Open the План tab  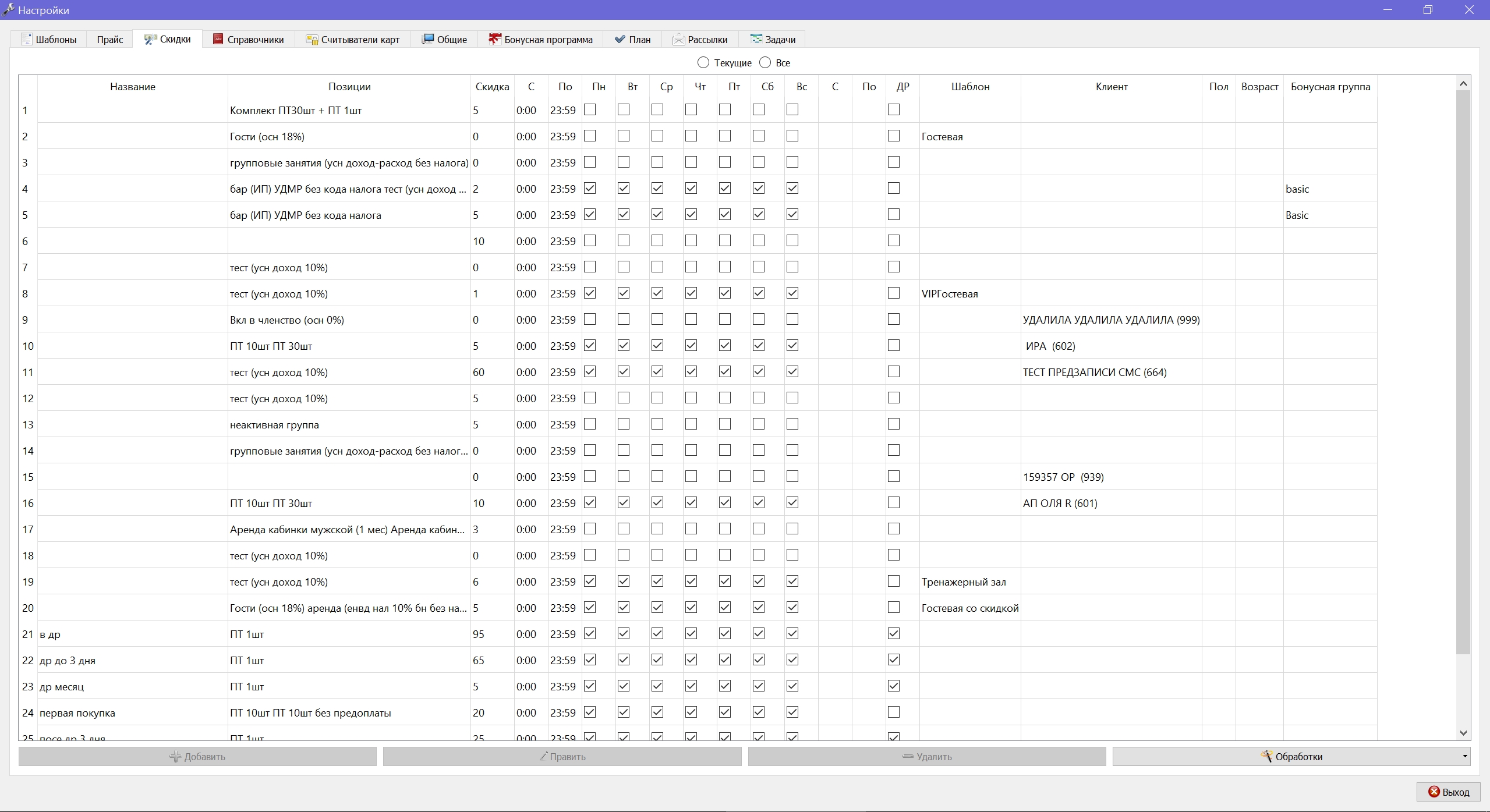point(632,40)
